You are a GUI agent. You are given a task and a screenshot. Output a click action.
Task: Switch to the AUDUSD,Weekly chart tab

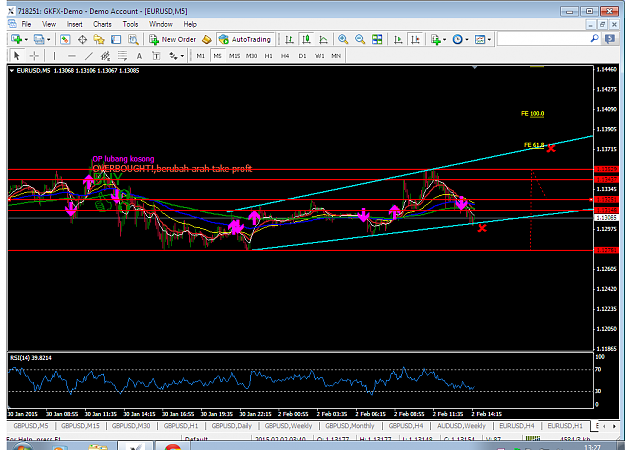(x=462, y=426)
